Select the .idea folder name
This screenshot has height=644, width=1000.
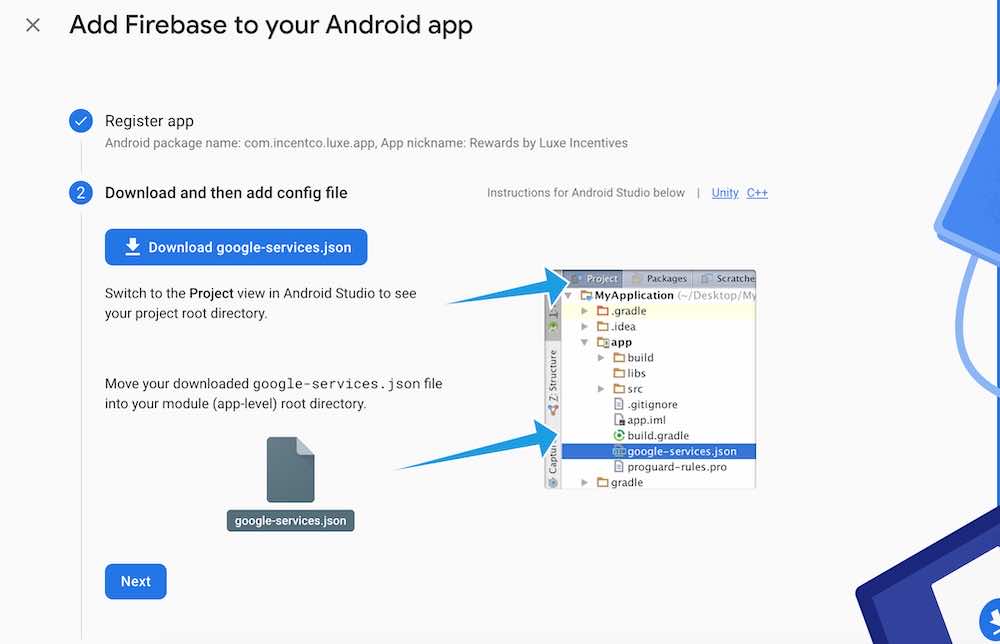(624, 326)
